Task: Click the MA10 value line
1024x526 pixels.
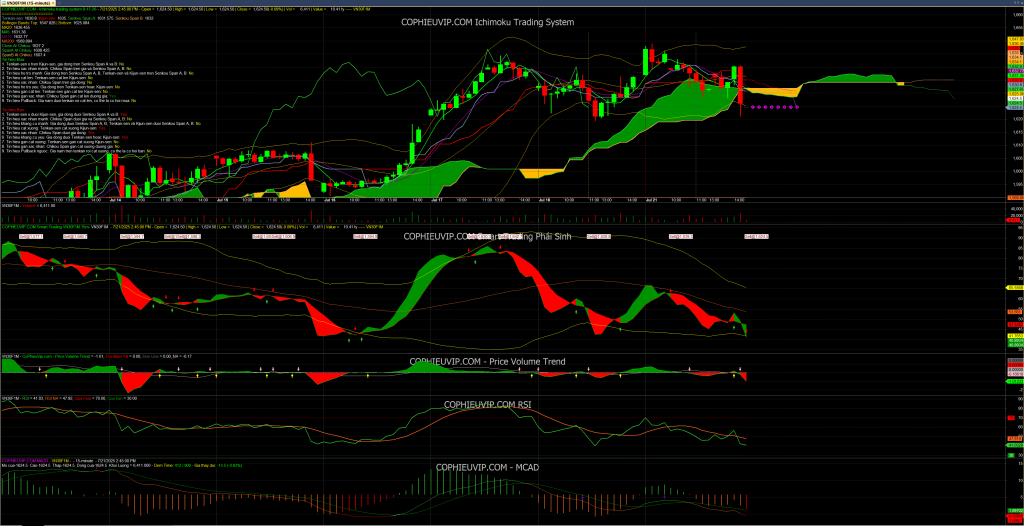Action: [15, 37]
